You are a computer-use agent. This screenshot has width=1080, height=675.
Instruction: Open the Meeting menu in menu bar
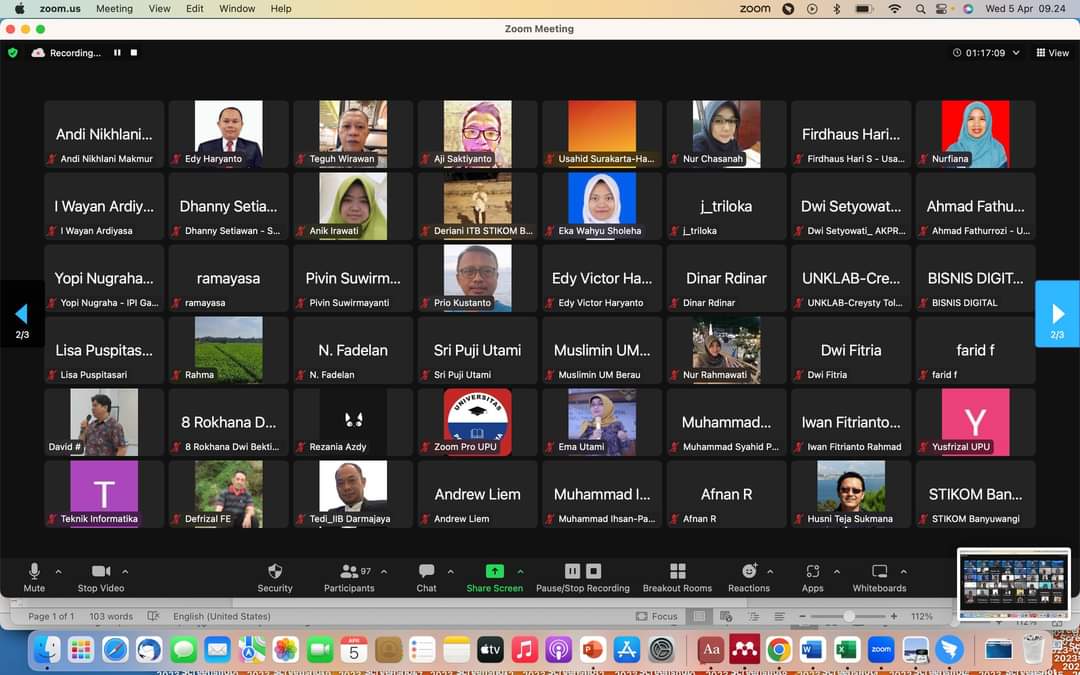pyautogui.click(x=114, y=8)
